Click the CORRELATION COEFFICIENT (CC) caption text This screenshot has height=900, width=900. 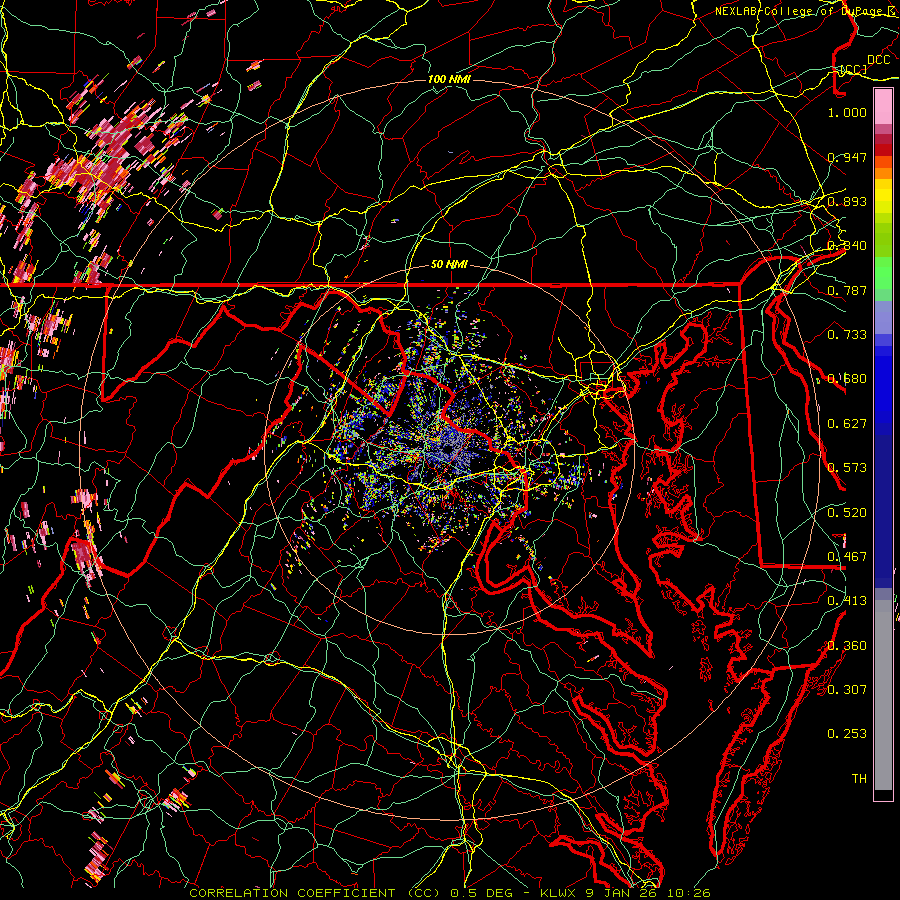coord(315,893)
